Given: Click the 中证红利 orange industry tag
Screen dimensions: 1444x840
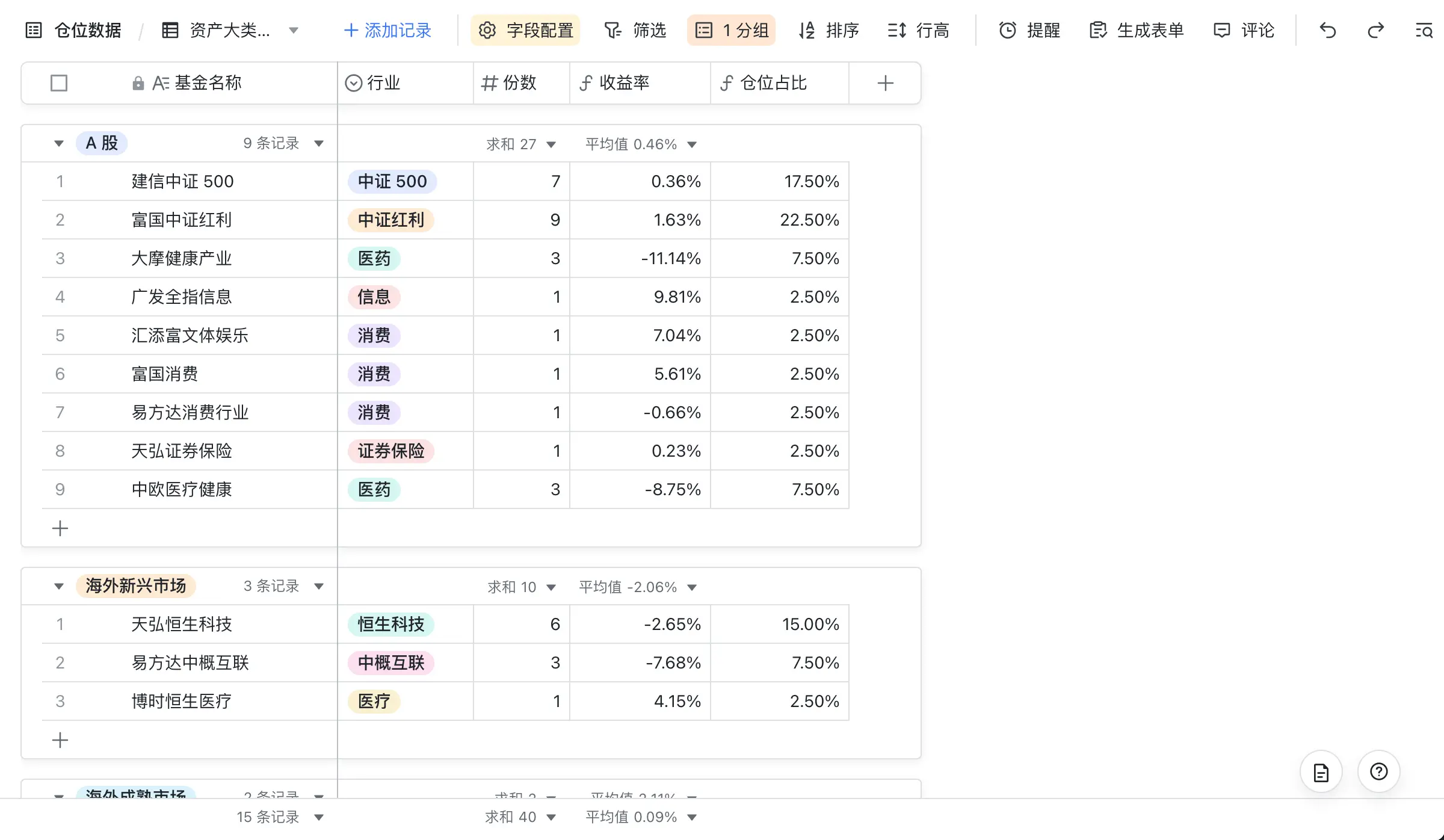Looking at the screenshot, I should [x=391, y=220].
